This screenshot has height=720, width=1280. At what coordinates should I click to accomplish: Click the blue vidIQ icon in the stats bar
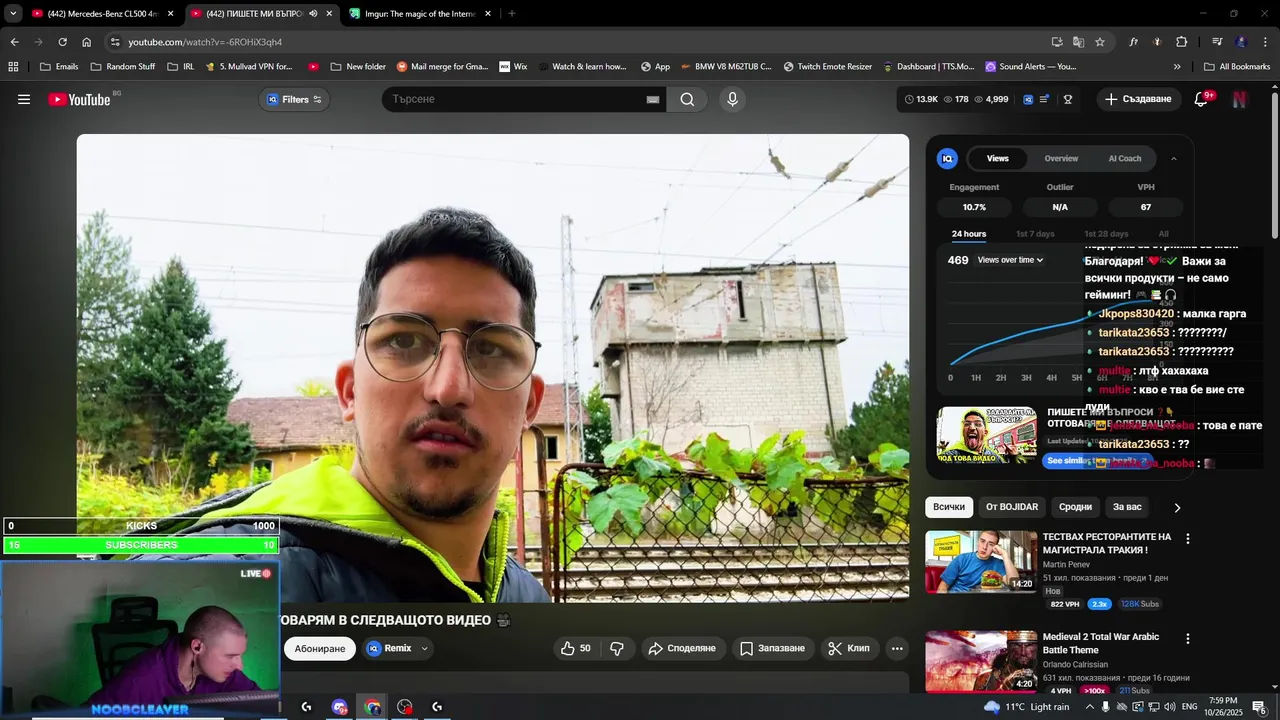pyautogui.click(x=1027, y=99)
